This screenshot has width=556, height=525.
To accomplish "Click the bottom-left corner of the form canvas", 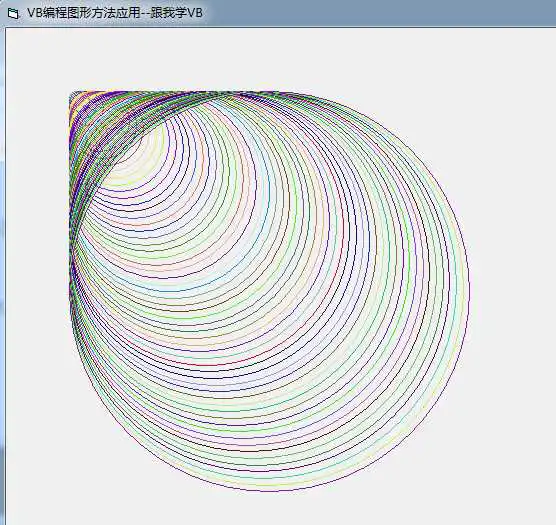I will [9, 521].
